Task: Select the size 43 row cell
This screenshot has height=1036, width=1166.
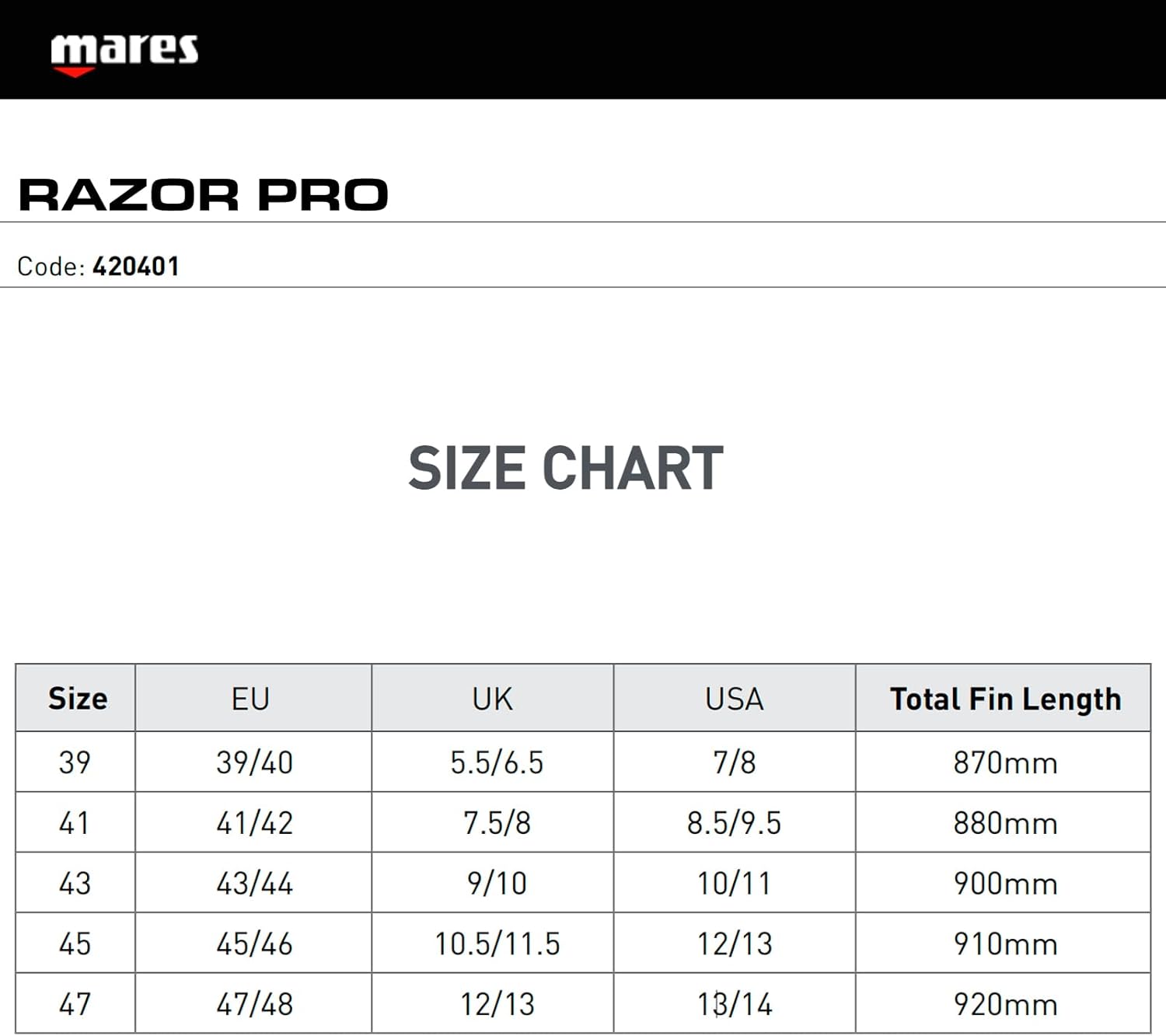Action: 75,884
